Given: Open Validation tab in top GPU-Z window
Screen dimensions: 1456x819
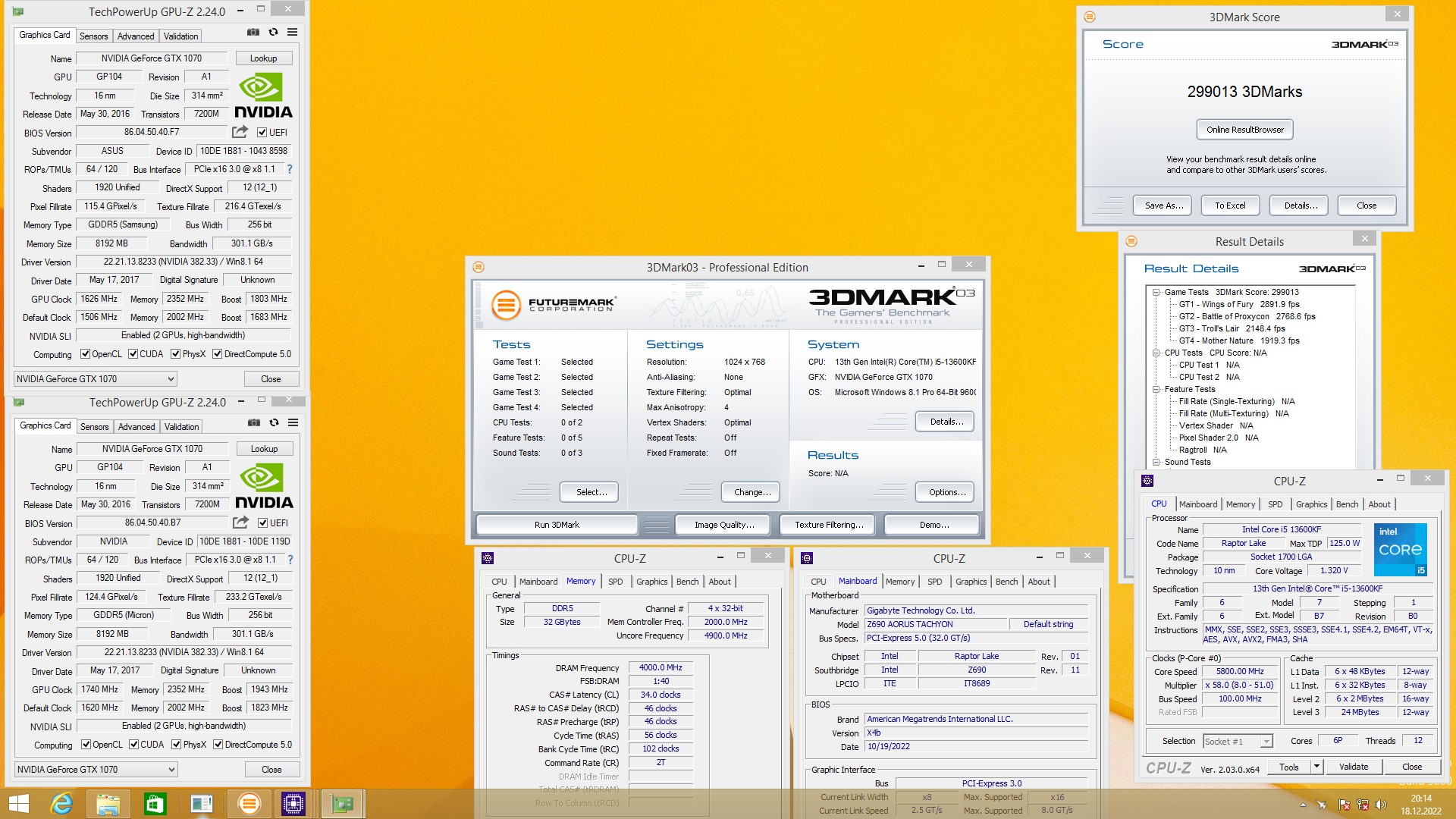Looking at the screenshot, I should click(x=180, y=36).
